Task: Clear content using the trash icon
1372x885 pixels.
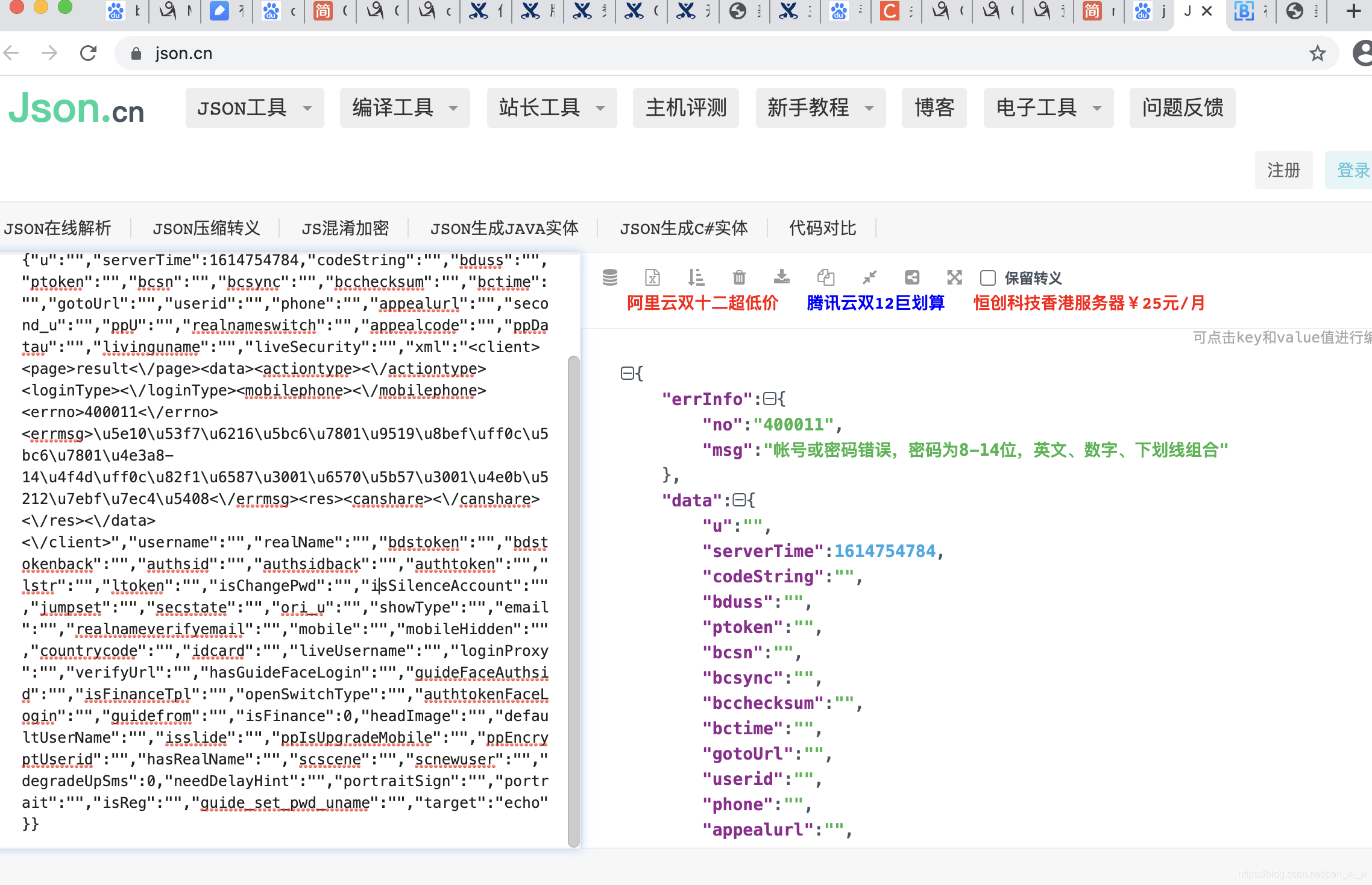Action: [x=739, y=277]
